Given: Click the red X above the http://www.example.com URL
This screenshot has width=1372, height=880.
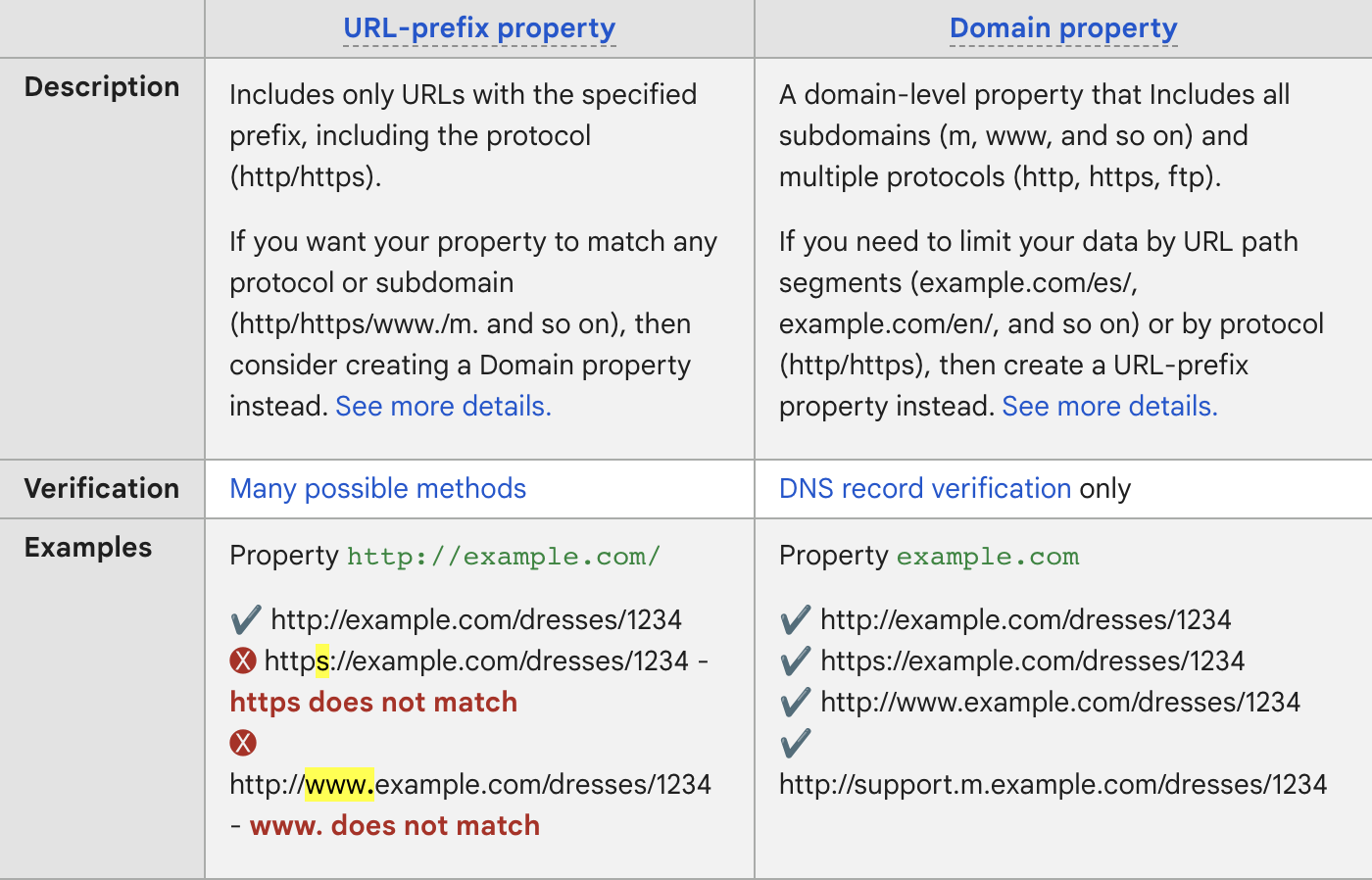Looking at the screenshot, I should click(x=243, y=743).
